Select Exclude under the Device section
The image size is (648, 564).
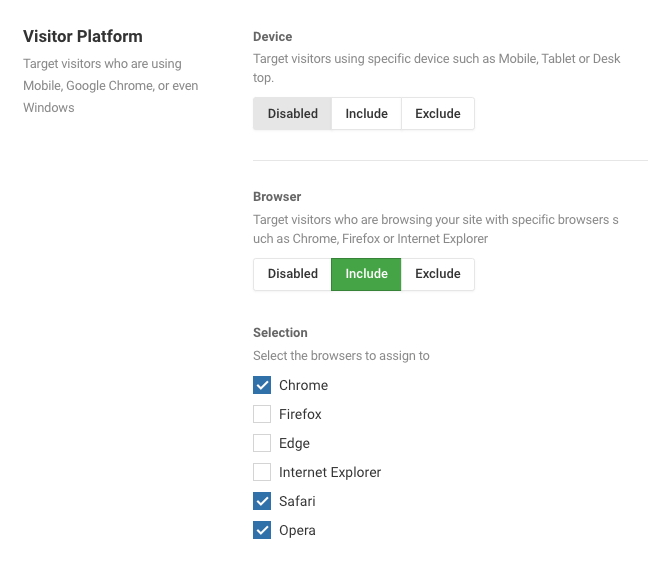click(438, 114)
